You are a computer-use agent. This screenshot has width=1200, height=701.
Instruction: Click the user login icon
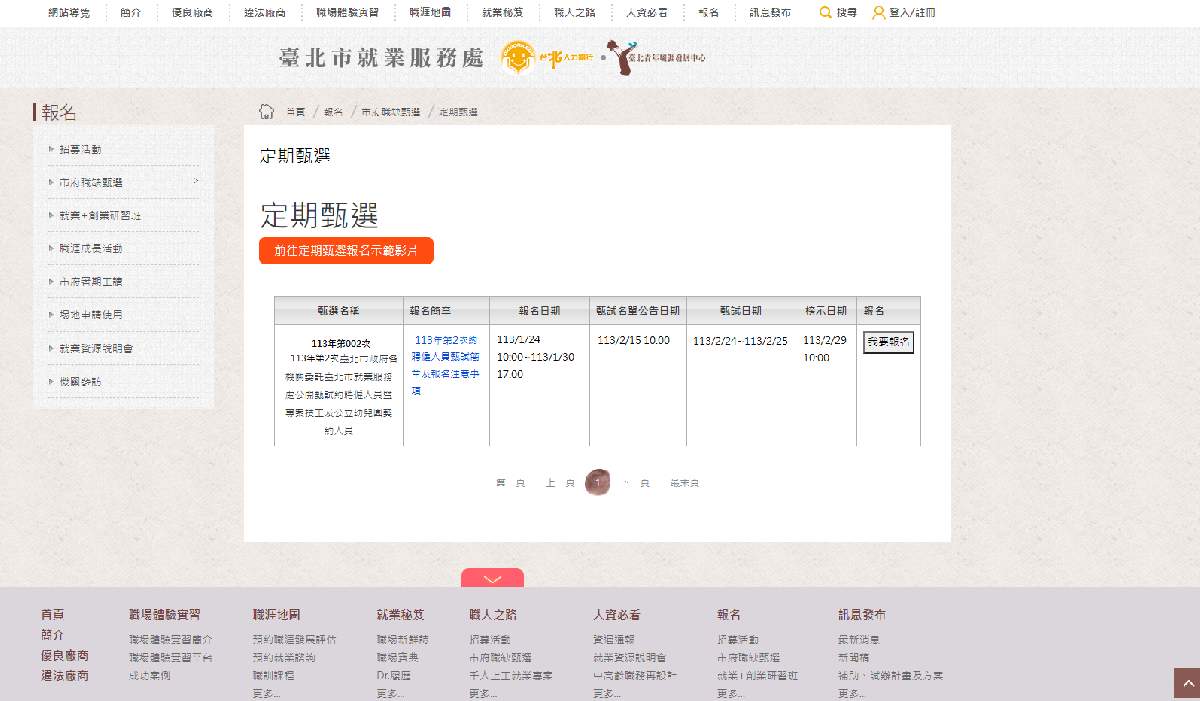pos(878,13)
